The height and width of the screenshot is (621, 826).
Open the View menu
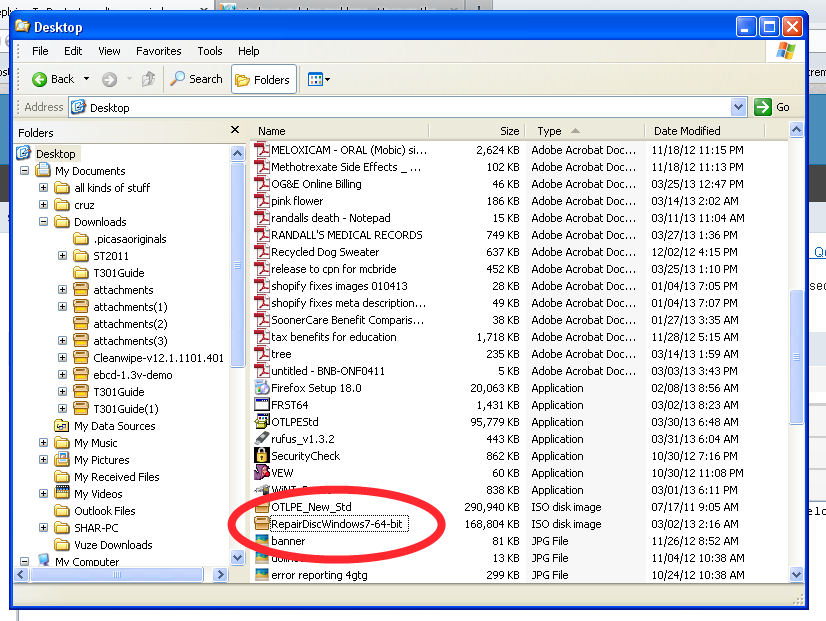tap(109, 51)
